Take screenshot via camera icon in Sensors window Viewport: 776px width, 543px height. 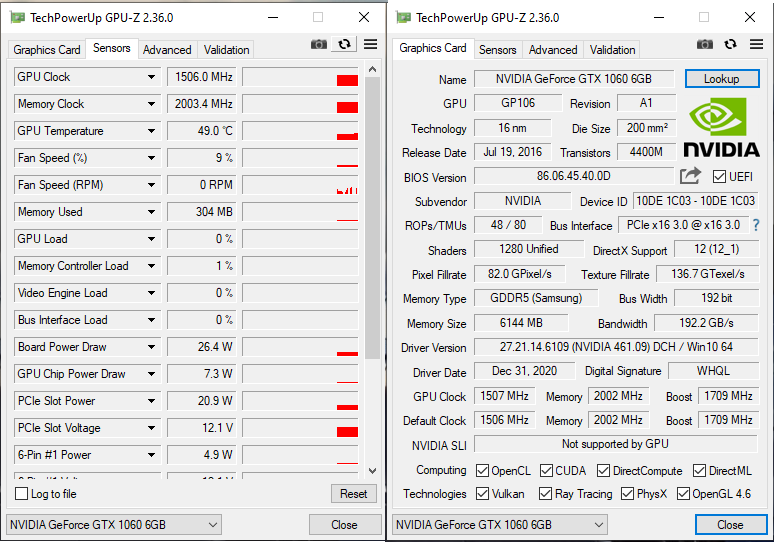(x=319, y=45)
